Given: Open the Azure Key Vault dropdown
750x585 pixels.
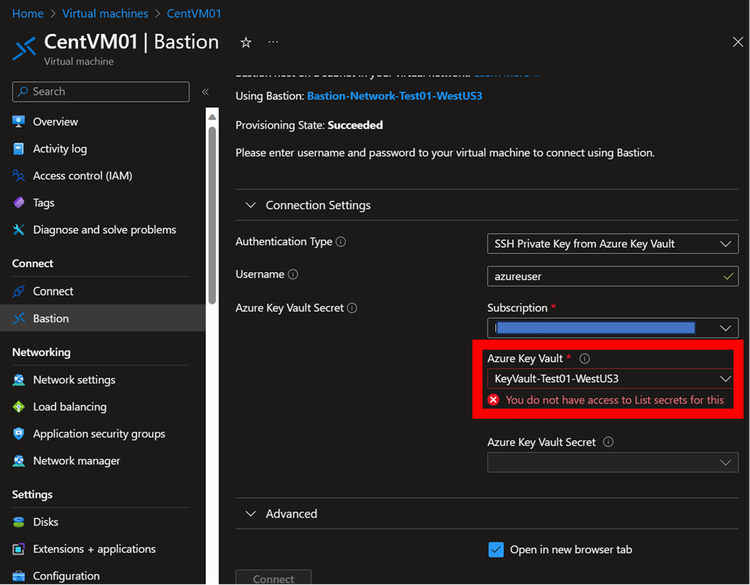Looking at the screenshot, I should (612, 379).
